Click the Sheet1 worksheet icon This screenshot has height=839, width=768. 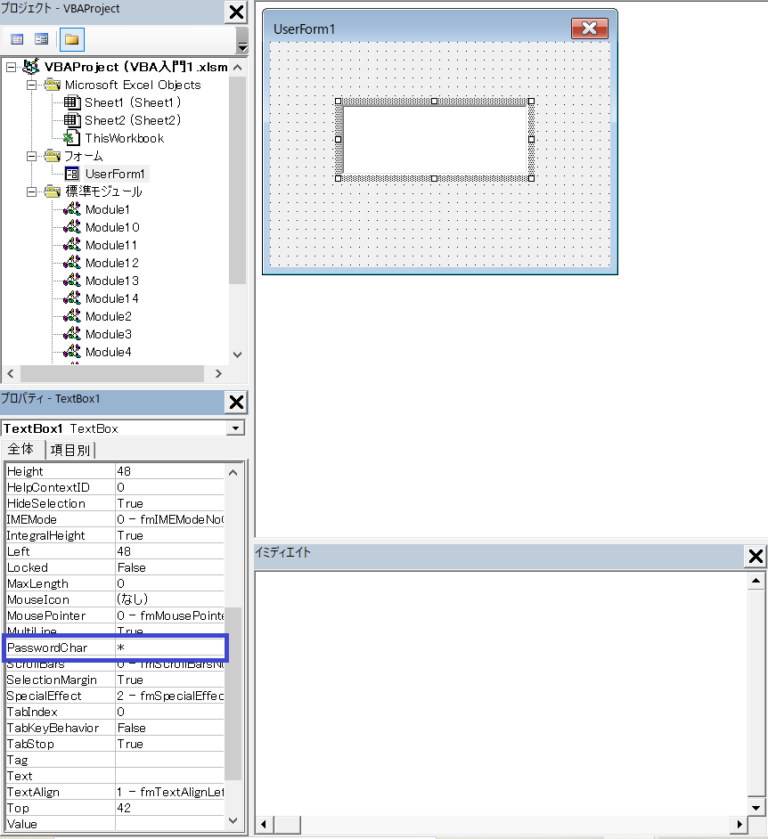(x=72, y=102)
